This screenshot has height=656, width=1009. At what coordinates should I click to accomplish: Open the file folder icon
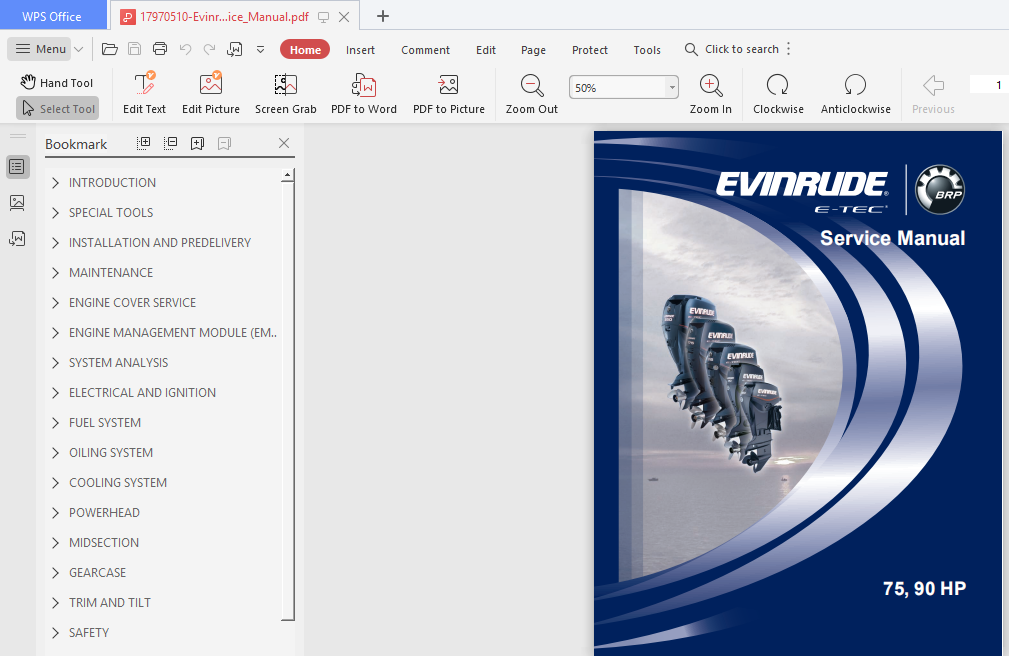[x=109, y=49]
